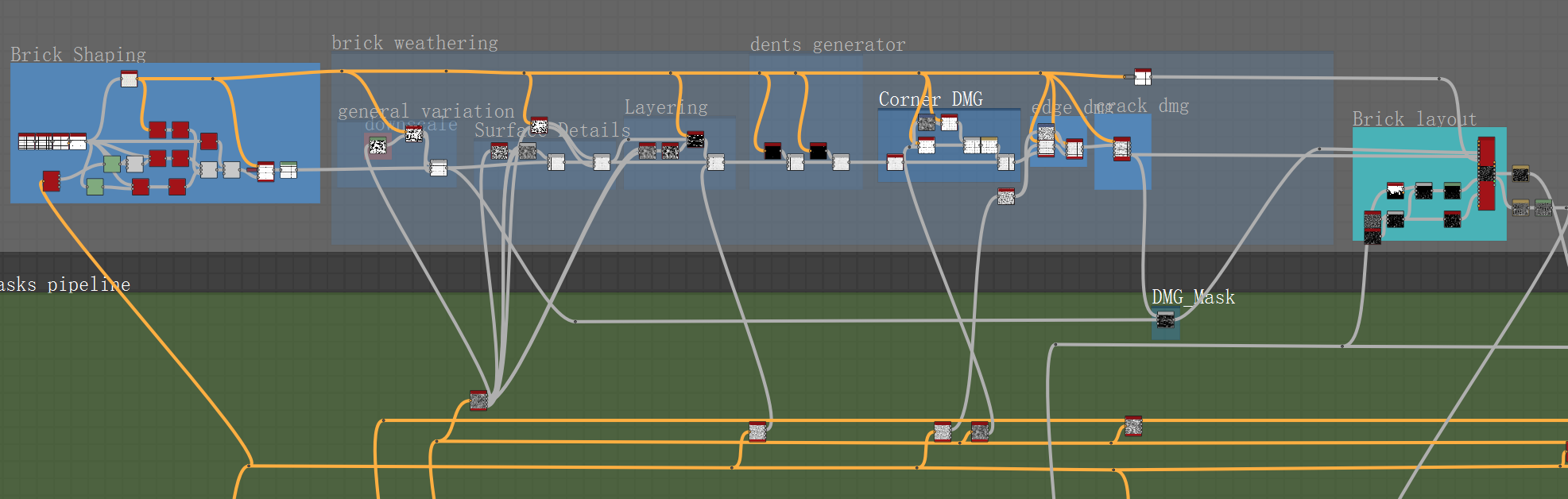Select the general variation frame title
Screen dimensions: 1568x499
(x=427, y=111)
